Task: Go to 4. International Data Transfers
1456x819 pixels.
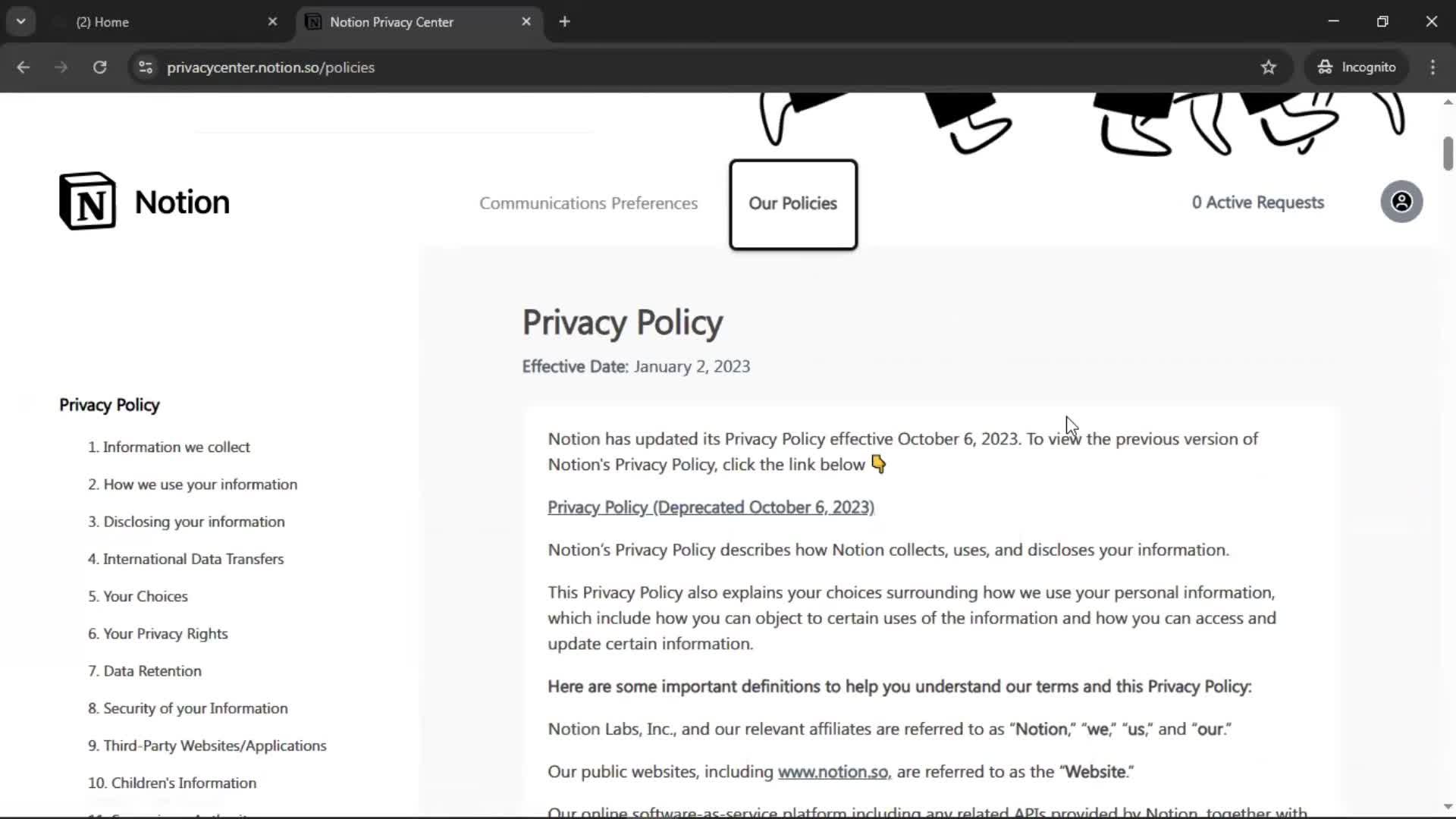Action: [x=186, y=559]
